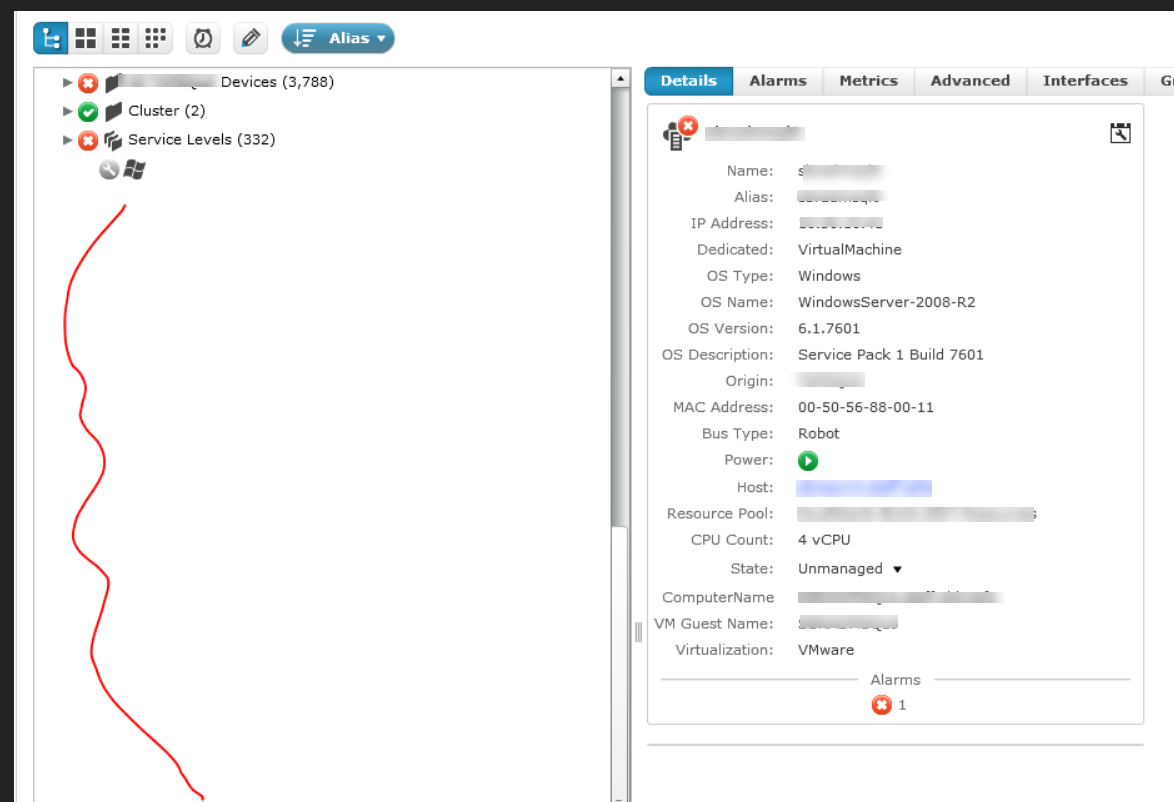Click the OS Type Windows value
1174x802 pixels.
point(829,276)
